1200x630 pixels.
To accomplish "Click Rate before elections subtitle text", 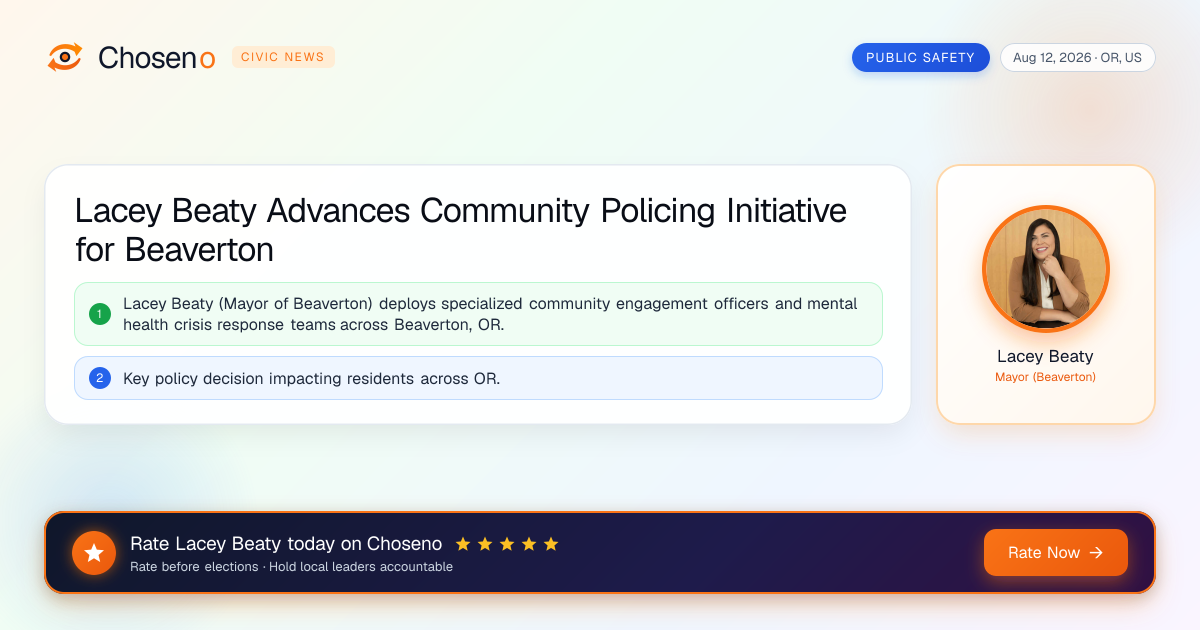I will (x=291, y=567).
